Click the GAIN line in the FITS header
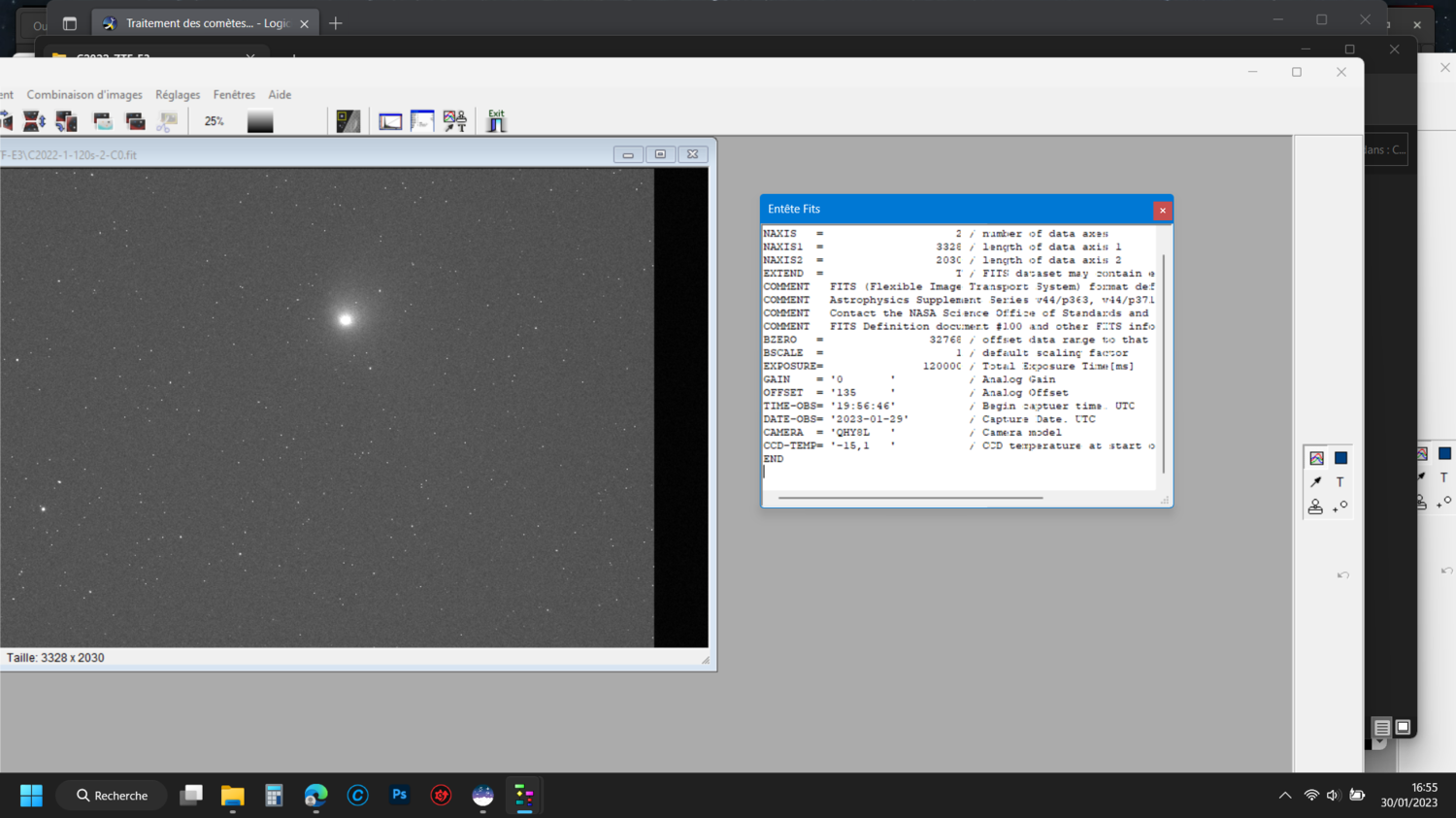The image size is (1456, 818). (x=909, y=379)
